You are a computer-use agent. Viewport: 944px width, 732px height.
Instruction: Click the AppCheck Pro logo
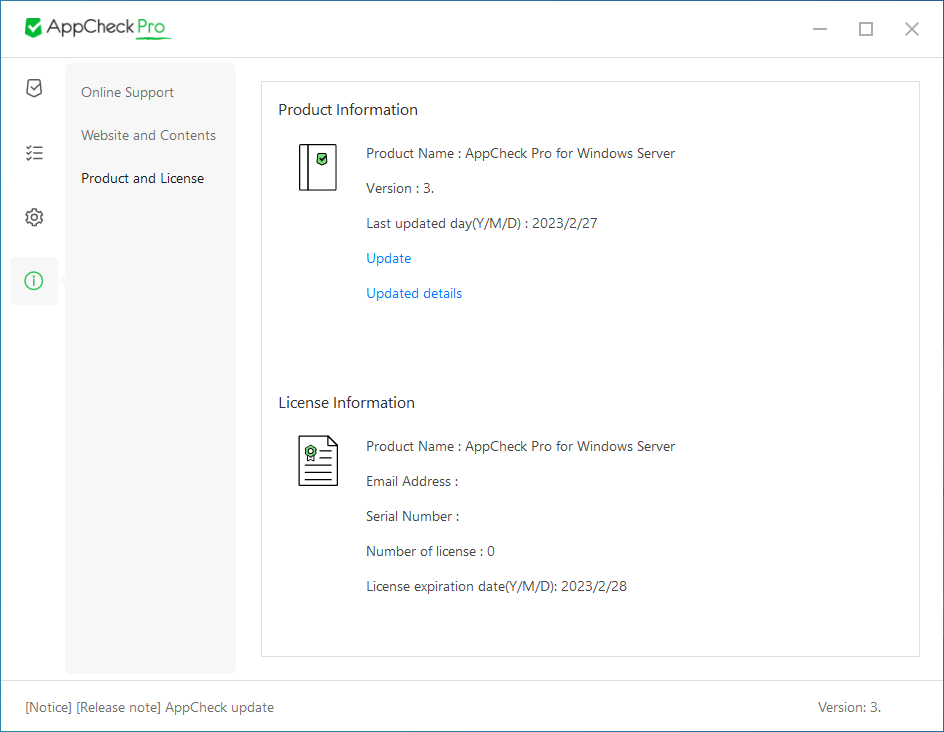(x=97, y=28)
